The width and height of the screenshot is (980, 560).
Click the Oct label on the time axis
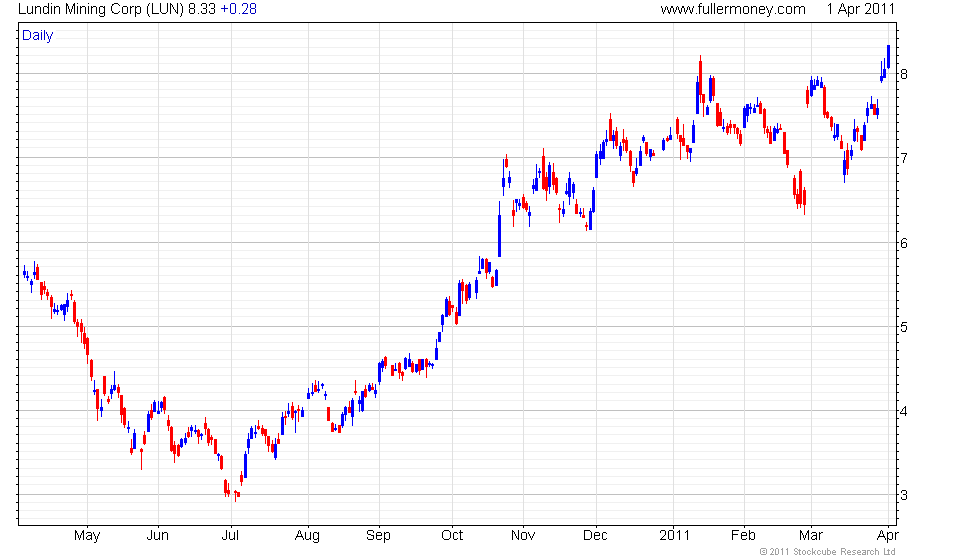[452, 535]
